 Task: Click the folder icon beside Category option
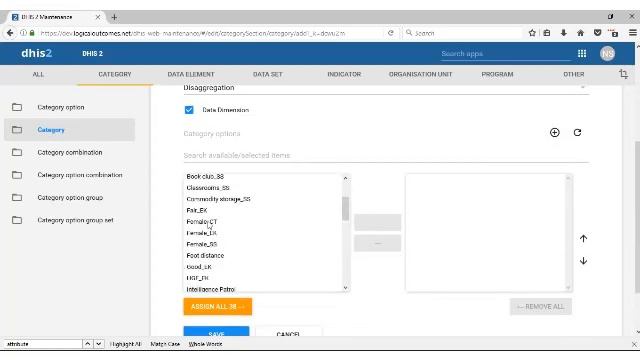pos(17,107)
